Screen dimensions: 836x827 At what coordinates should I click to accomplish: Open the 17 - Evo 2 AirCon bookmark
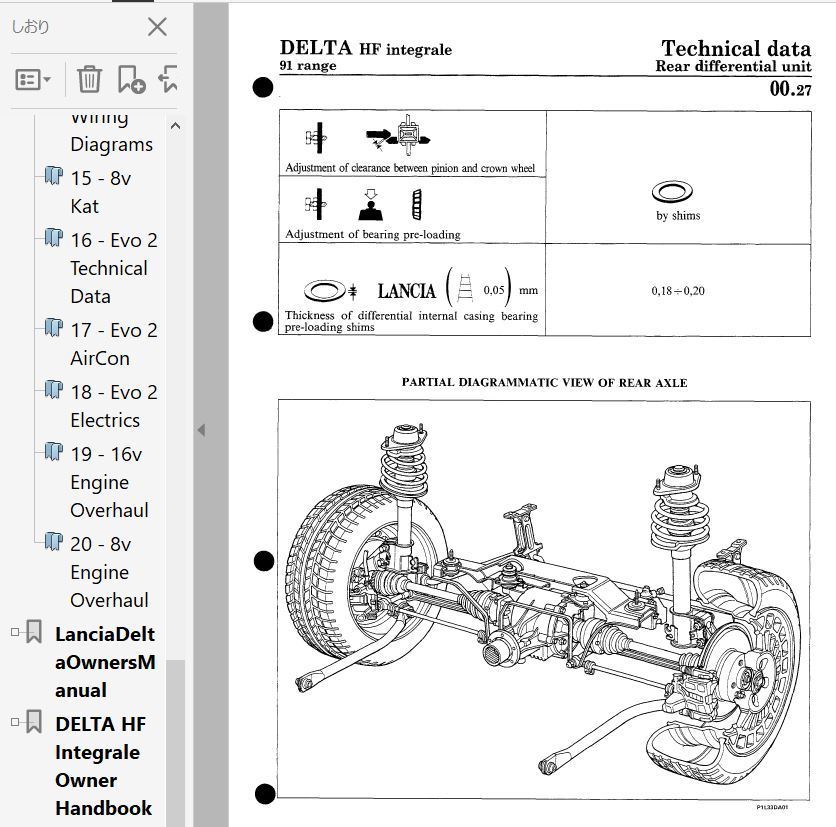click(x=114, y=344)
